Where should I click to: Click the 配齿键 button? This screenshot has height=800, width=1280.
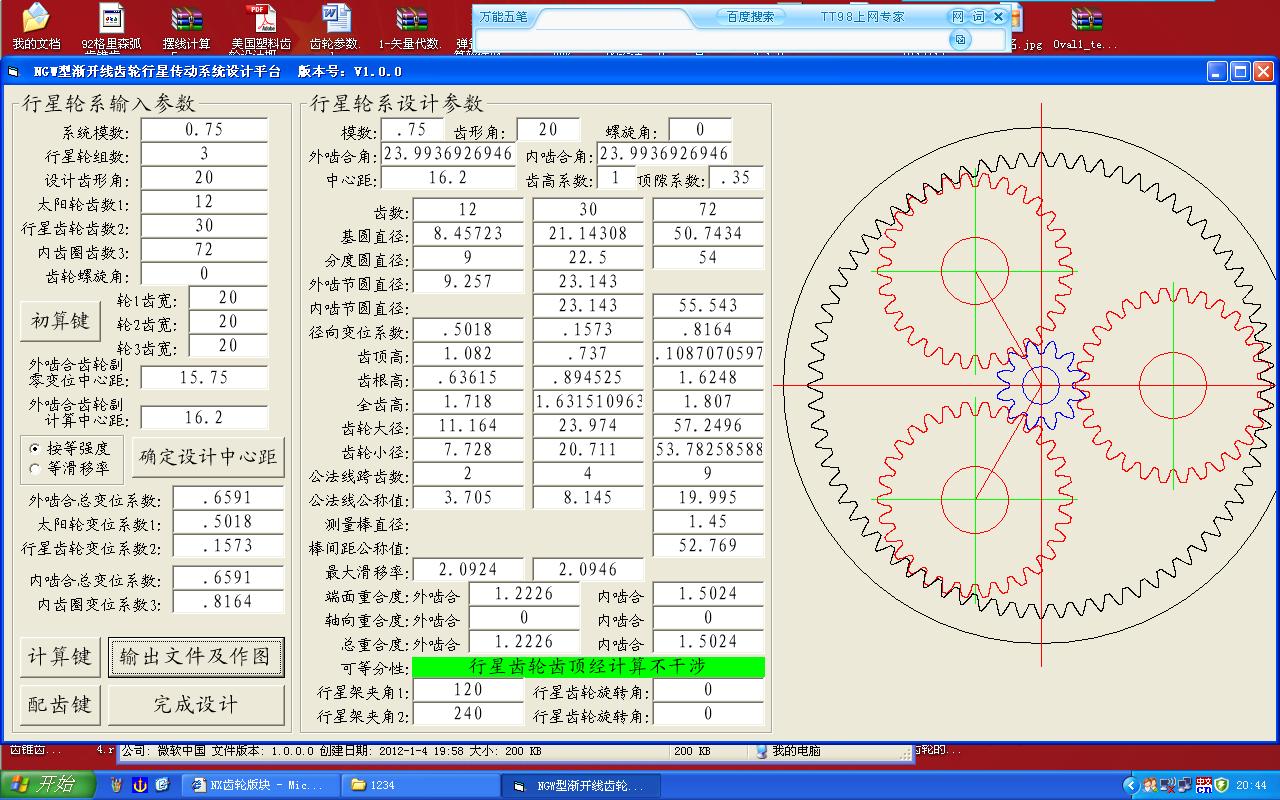coord(60,705)
